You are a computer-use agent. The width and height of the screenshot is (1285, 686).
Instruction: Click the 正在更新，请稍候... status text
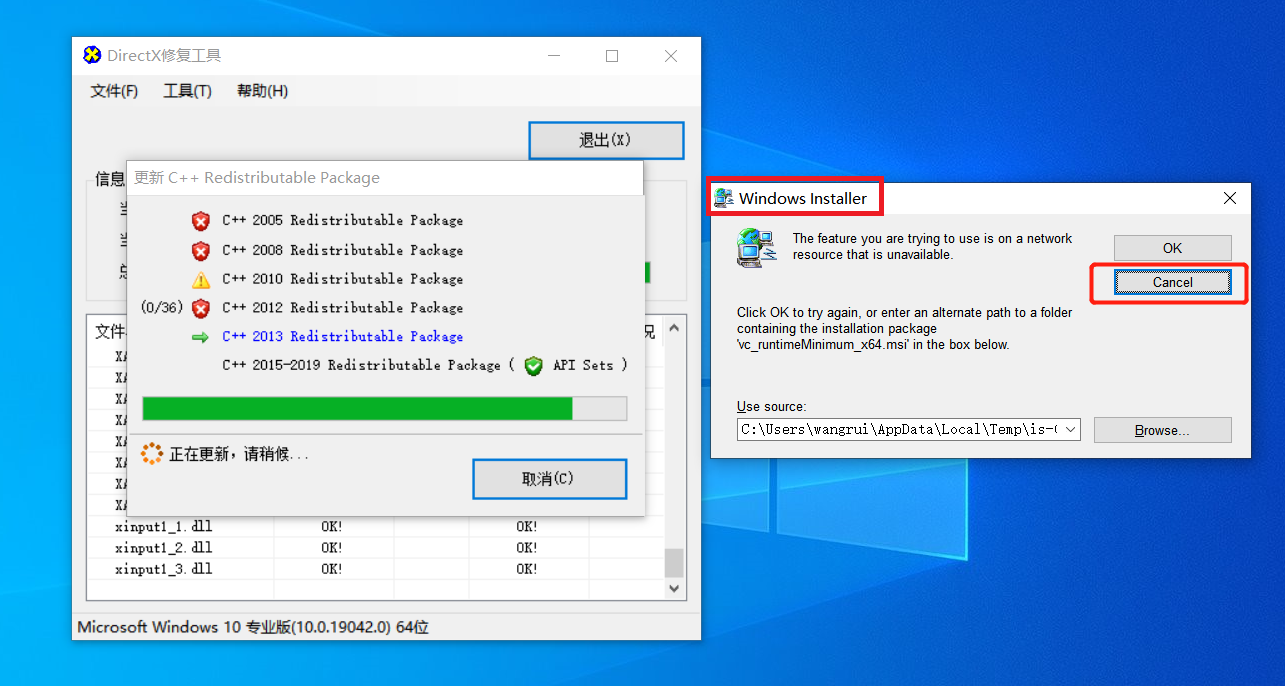[239, 455]
